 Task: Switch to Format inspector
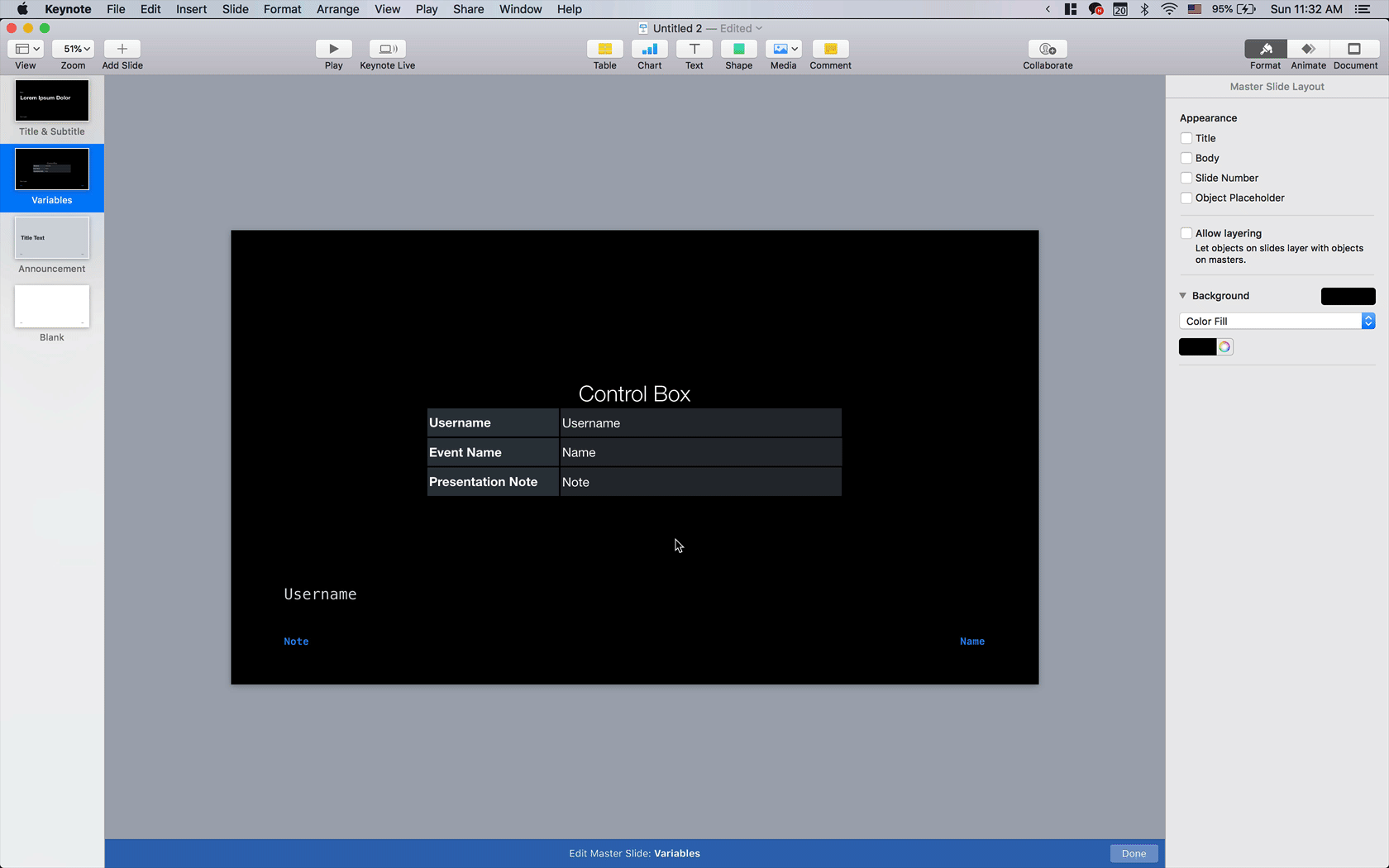point(1265,49)
